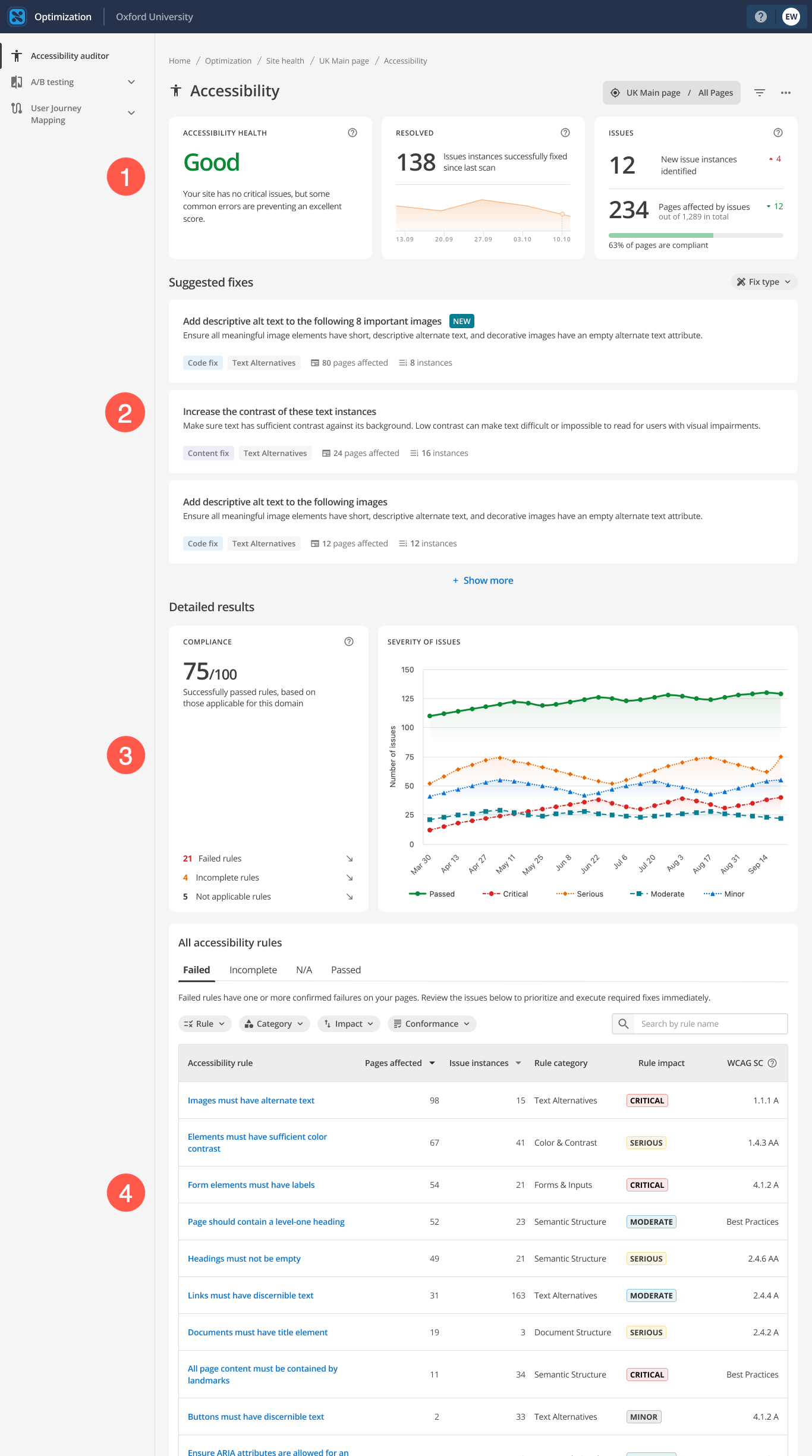Click the Accessibility auditor sidebar icon
The width and height of the screenshot is (812, 1456).
pyautogui.click(x=17, y=56)
